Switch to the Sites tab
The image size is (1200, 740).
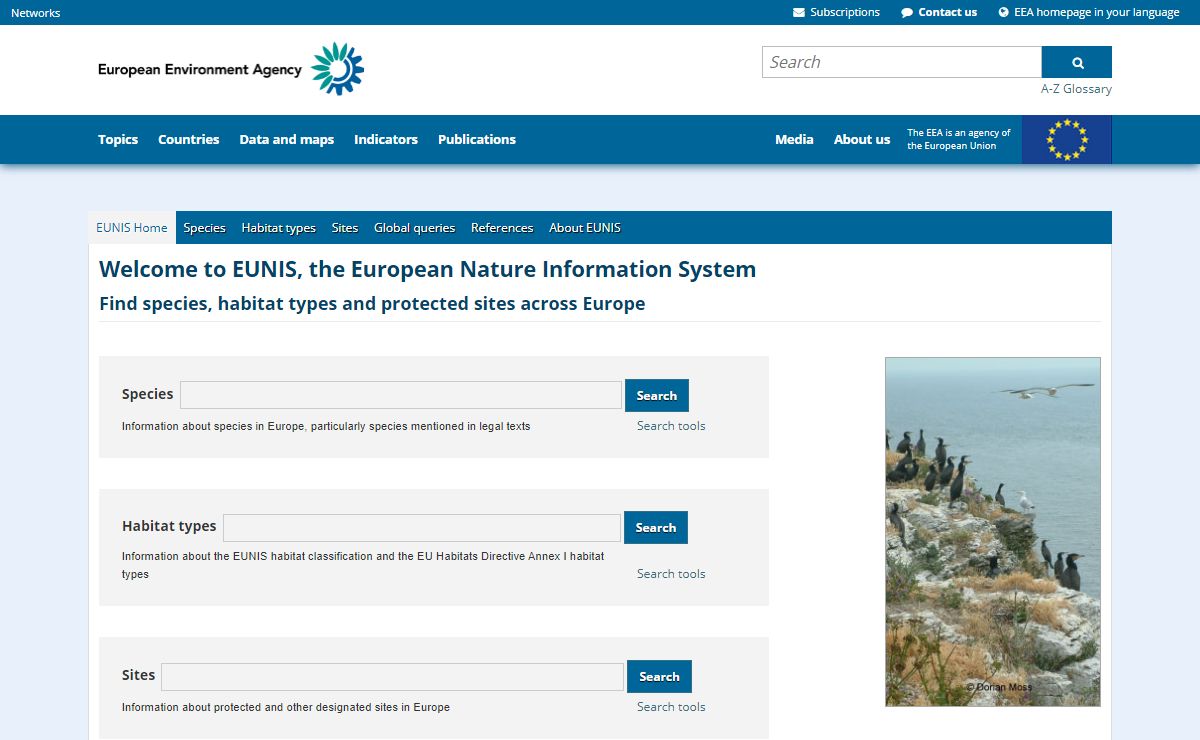pyautogui.click(x=345, y=228)
